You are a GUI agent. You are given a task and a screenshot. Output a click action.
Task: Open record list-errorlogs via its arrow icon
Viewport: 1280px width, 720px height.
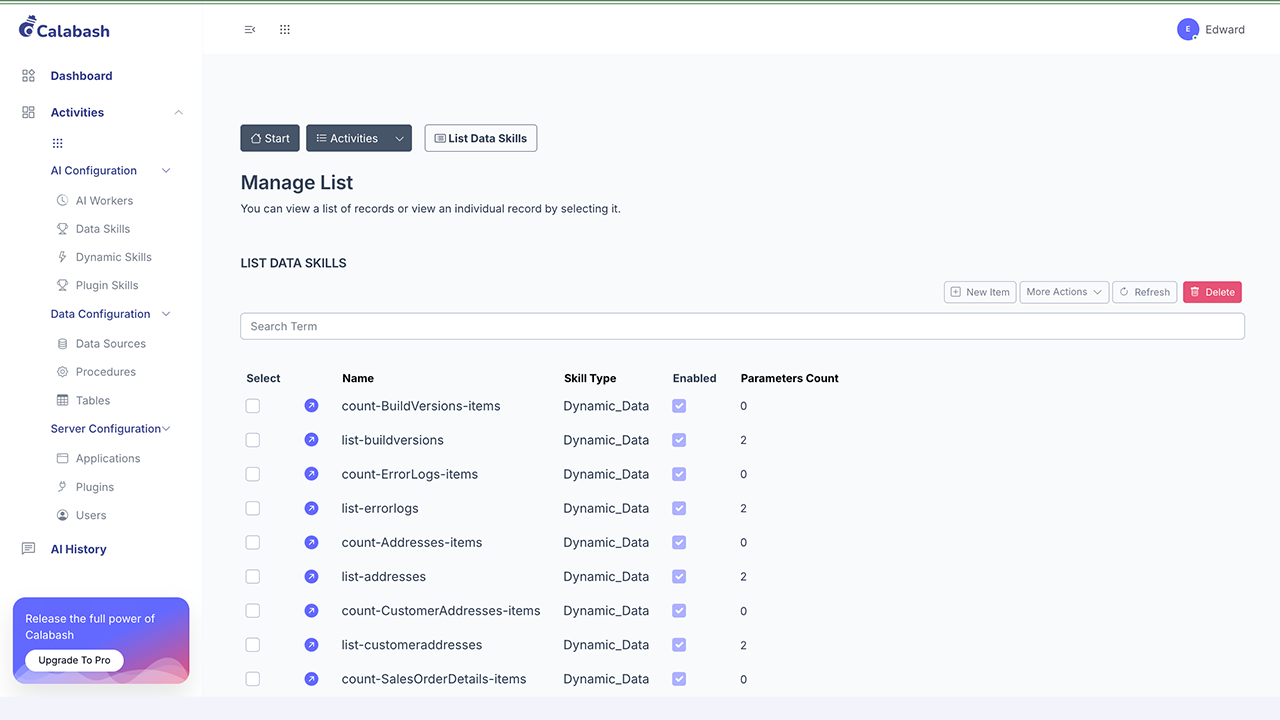[311, 508]
